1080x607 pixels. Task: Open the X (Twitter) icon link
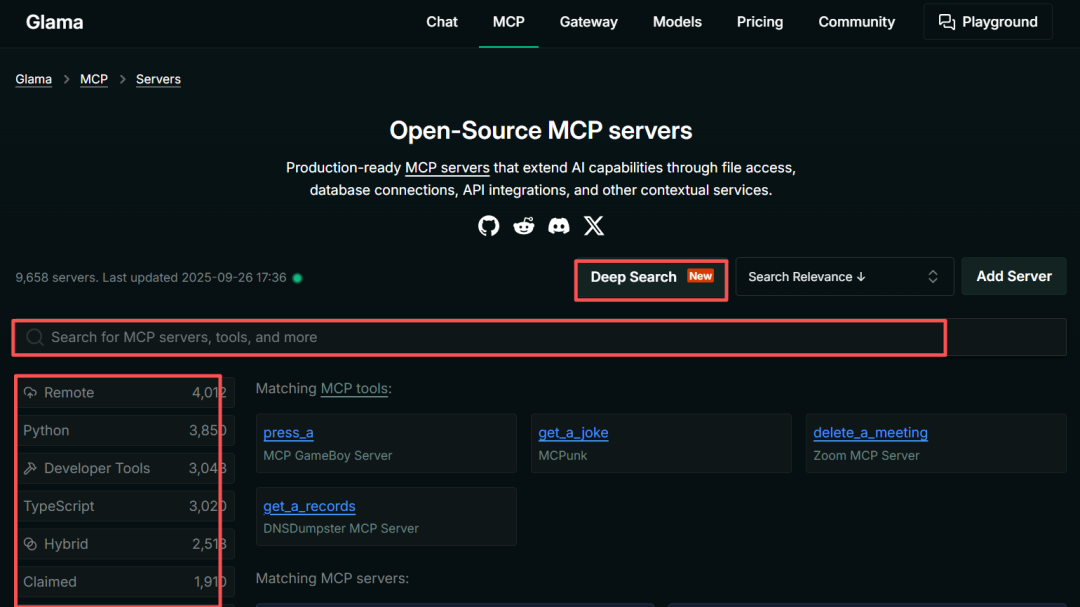(x=594, y=226)
